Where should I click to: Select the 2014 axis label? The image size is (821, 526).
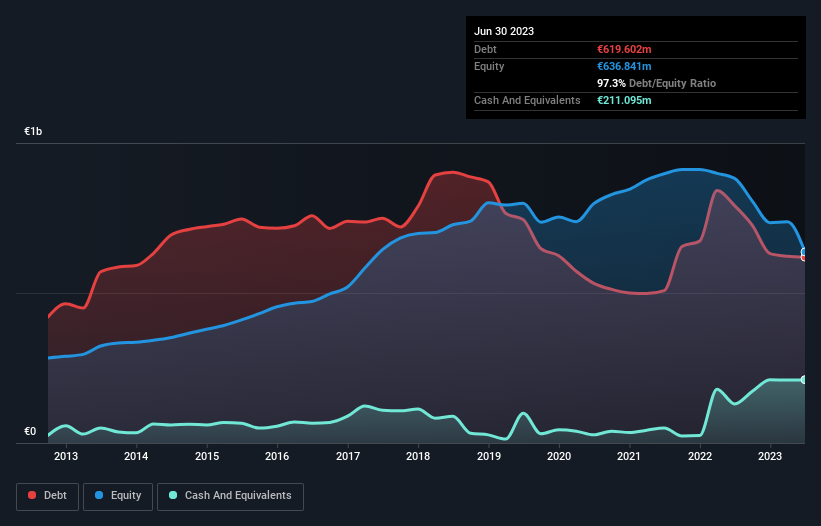[136, 456]
